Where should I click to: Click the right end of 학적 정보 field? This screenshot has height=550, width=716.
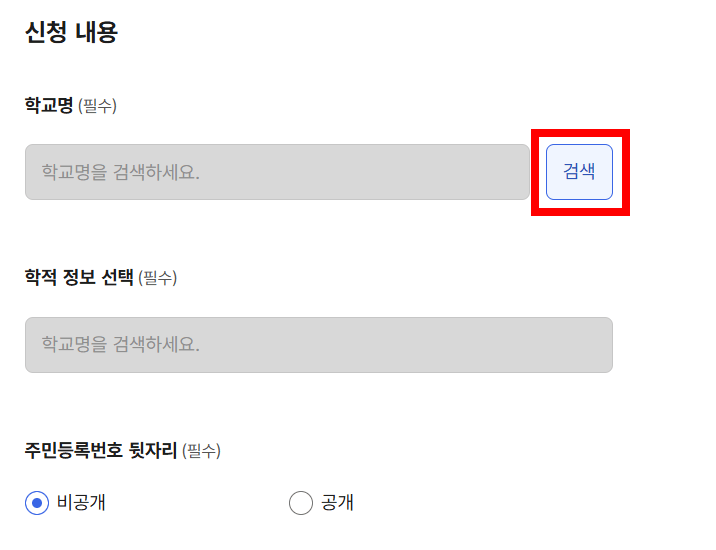(x=595, y=345)
